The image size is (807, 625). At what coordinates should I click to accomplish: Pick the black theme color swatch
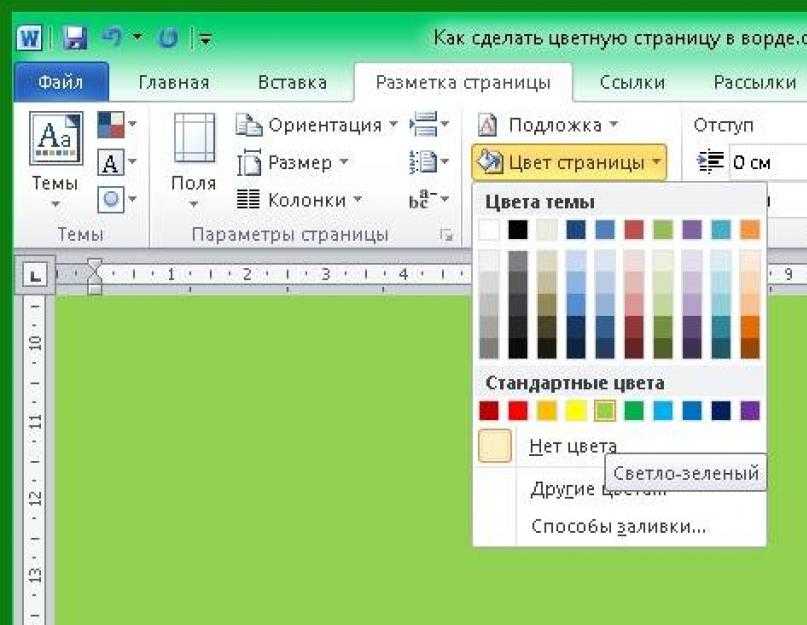pyautogui.click(x=518, y=230)
